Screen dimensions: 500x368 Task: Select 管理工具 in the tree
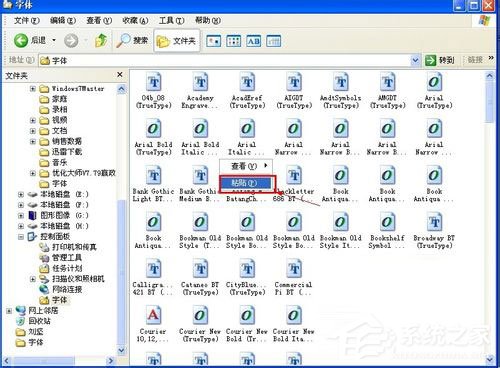(x=61, y=258)
